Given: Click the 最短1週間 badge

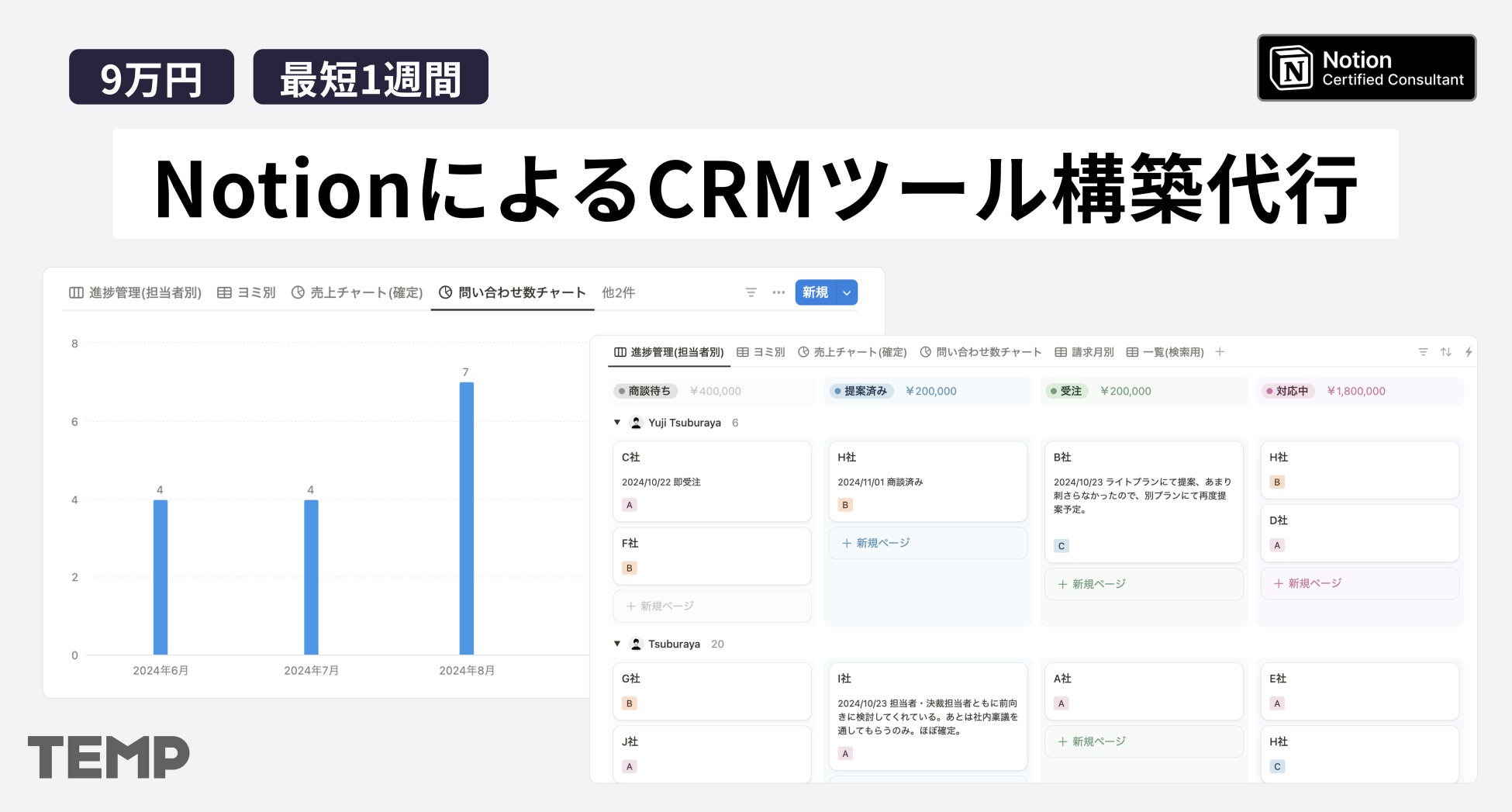Looking at the screenshot, I should (x=371, y=77).
